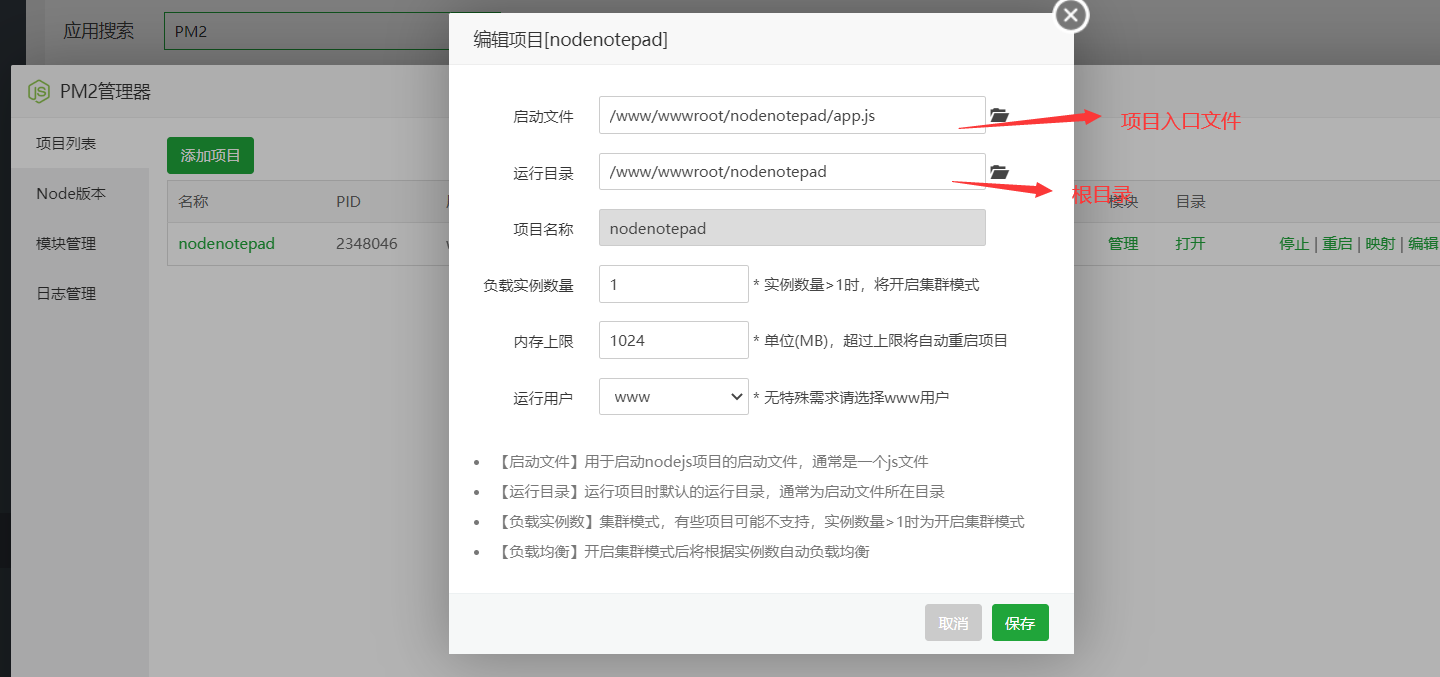The height and width of the screenshot is (677, 1440).
Task: Click the greyed 项目名称 field
Action: click(791, 228)
